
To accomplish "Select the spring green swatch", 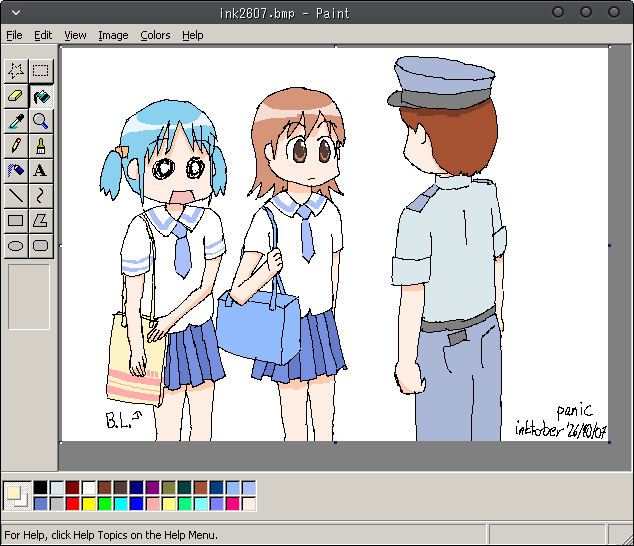I will tap(185, 504).
